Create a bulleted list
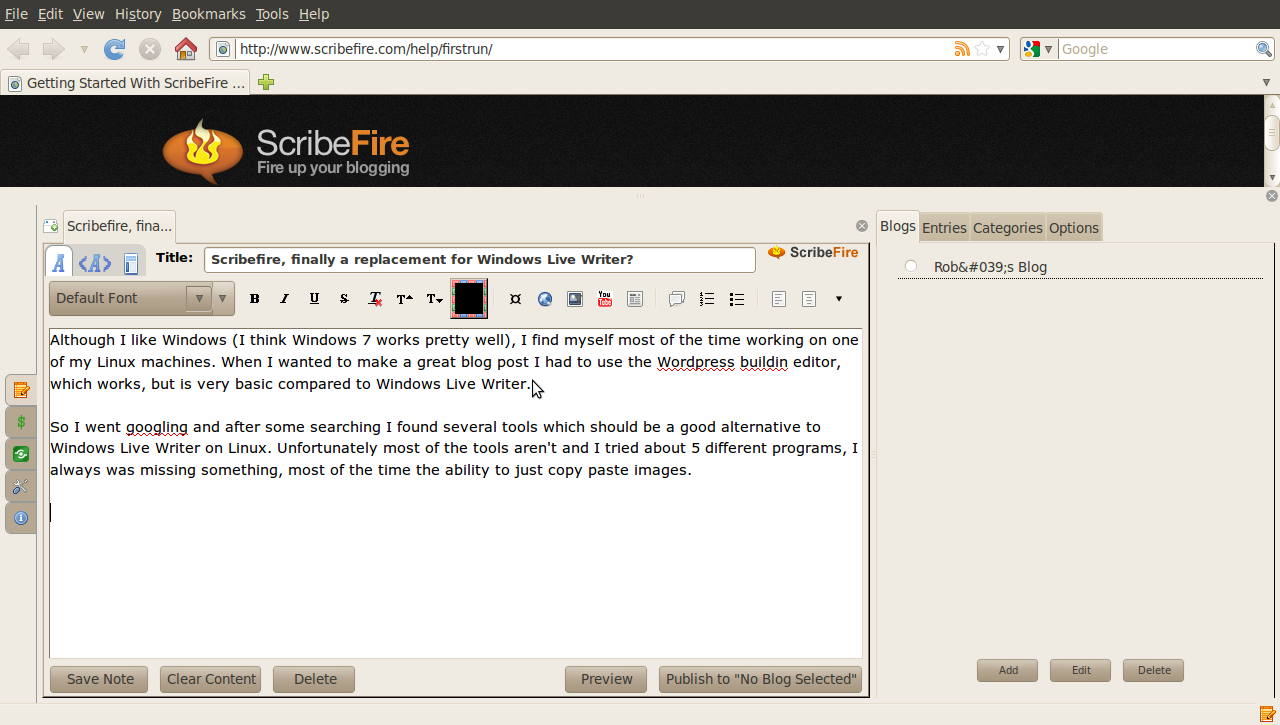Image resolution: width=1280 pixels, height=725 pixels. pyautogui.click(x=737, y=299)
